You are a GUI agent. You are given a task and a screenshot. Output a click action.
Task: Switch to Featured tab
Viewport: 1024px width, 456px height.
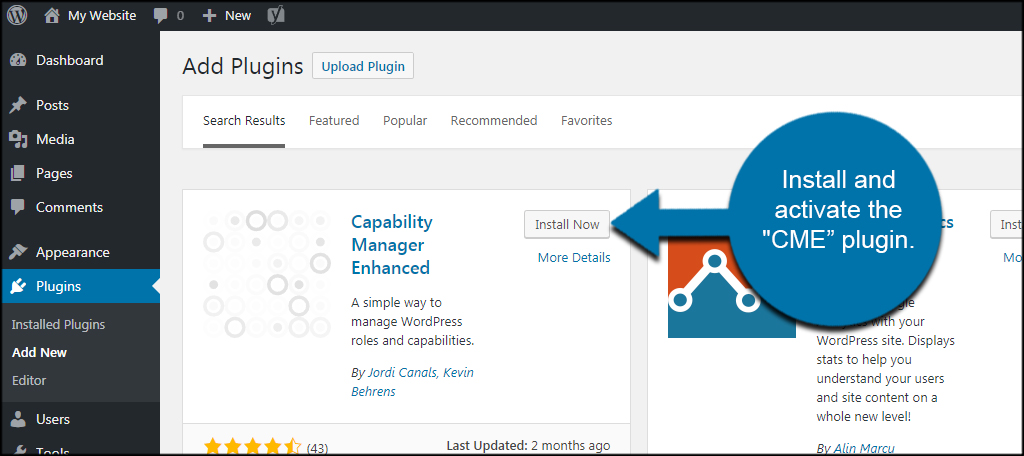click(x=334, y=121)
